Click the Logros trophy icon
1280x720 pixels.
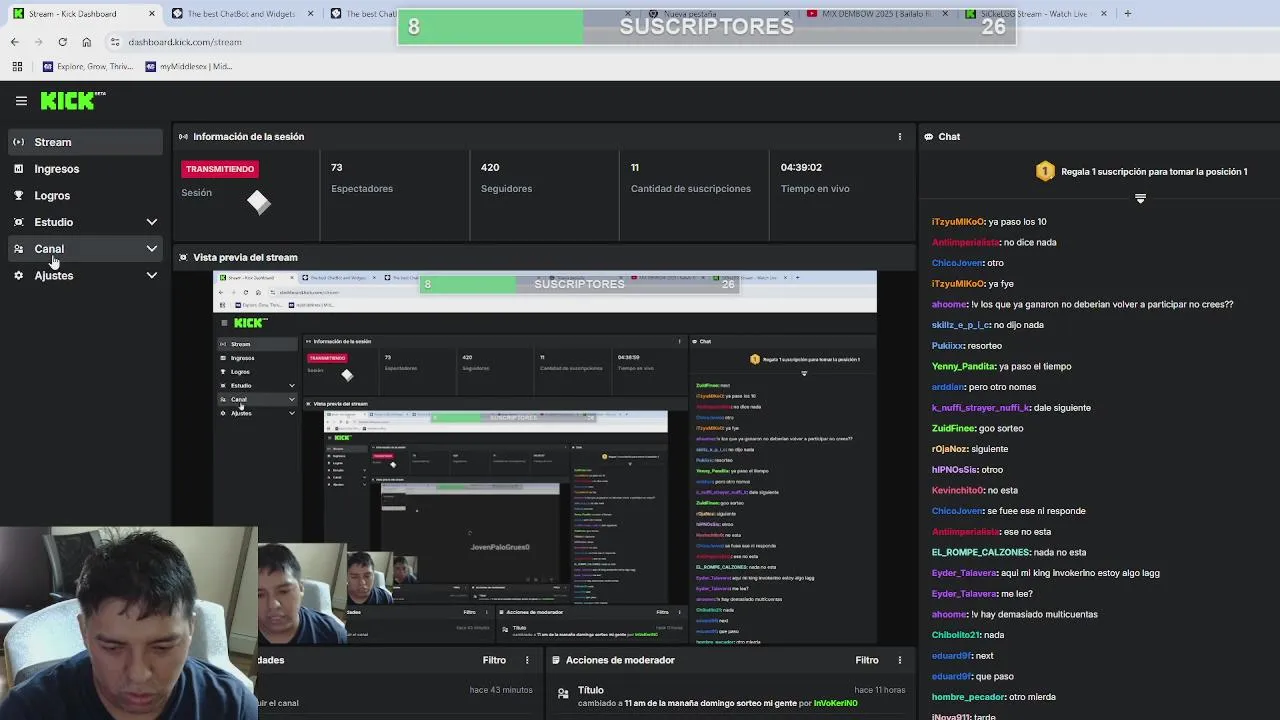click(x=18, y=196)
